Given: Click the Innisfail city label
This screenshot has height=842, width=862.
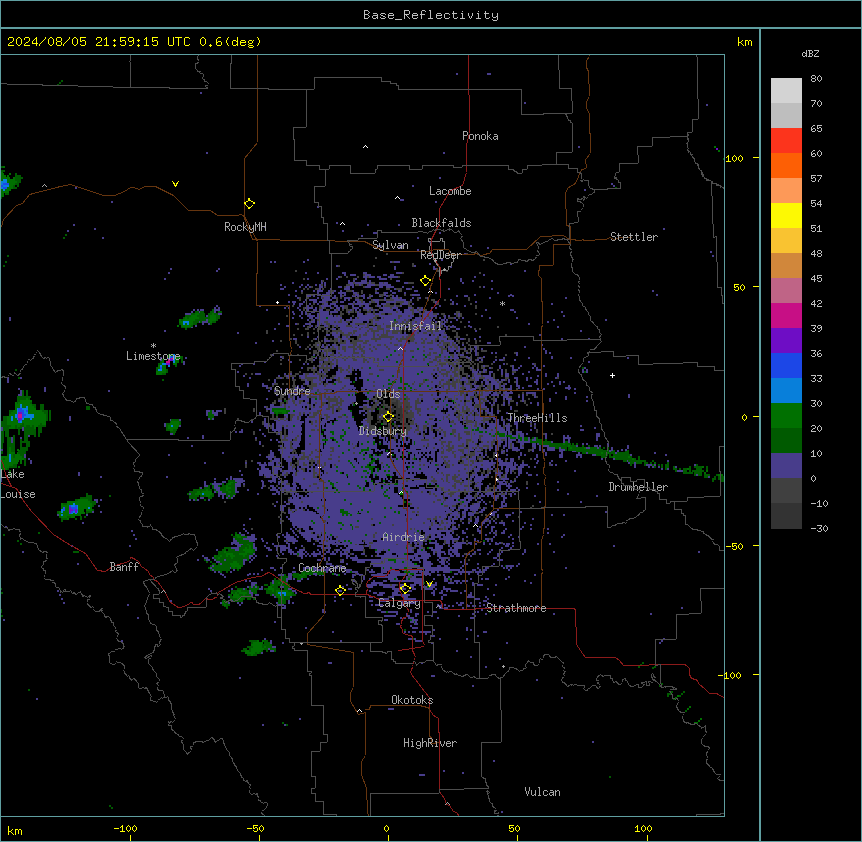Looking at the screenshot, I should [415, 326].
